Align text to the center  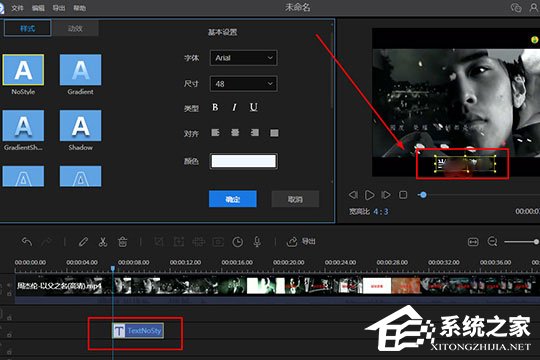click(x=235, y=133)
